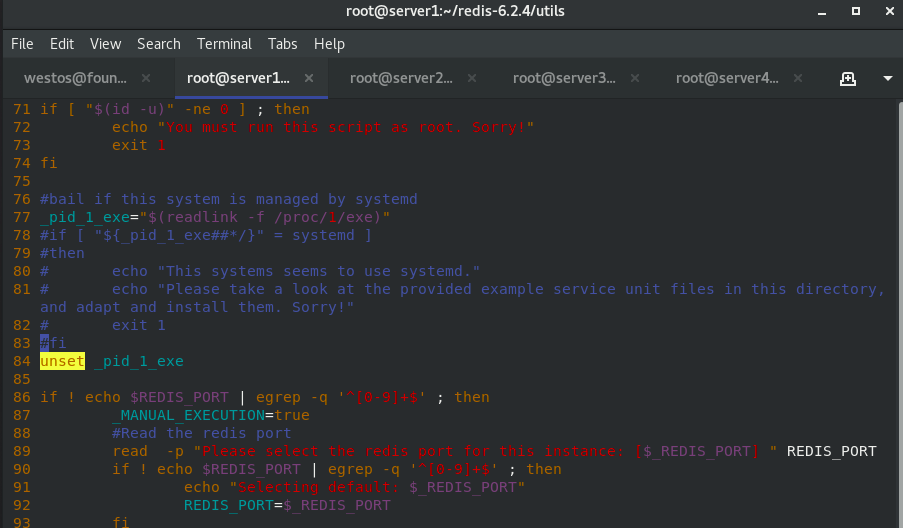This screenshot has height=528, width=903.
Task: Switch to the westos@foun... tab
Action: click(75, 78)
